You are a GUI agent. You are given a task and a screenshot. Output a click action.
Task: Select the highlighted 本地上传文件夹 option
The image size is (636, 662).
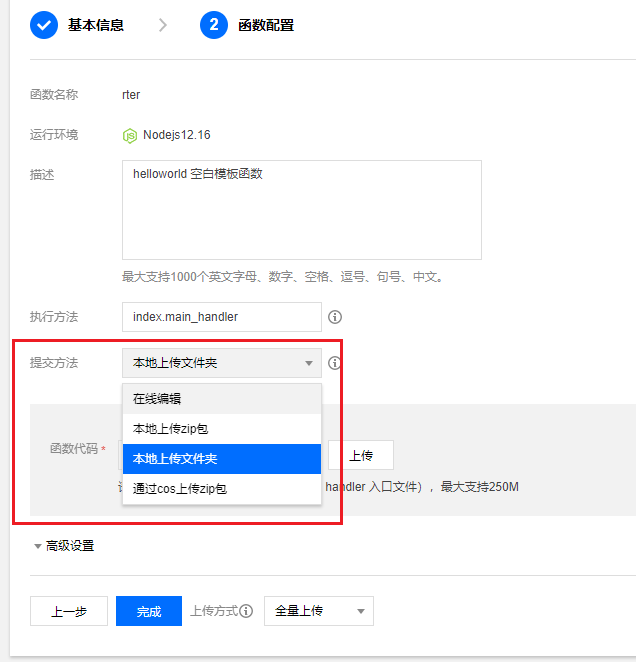[x=221, y=459]
